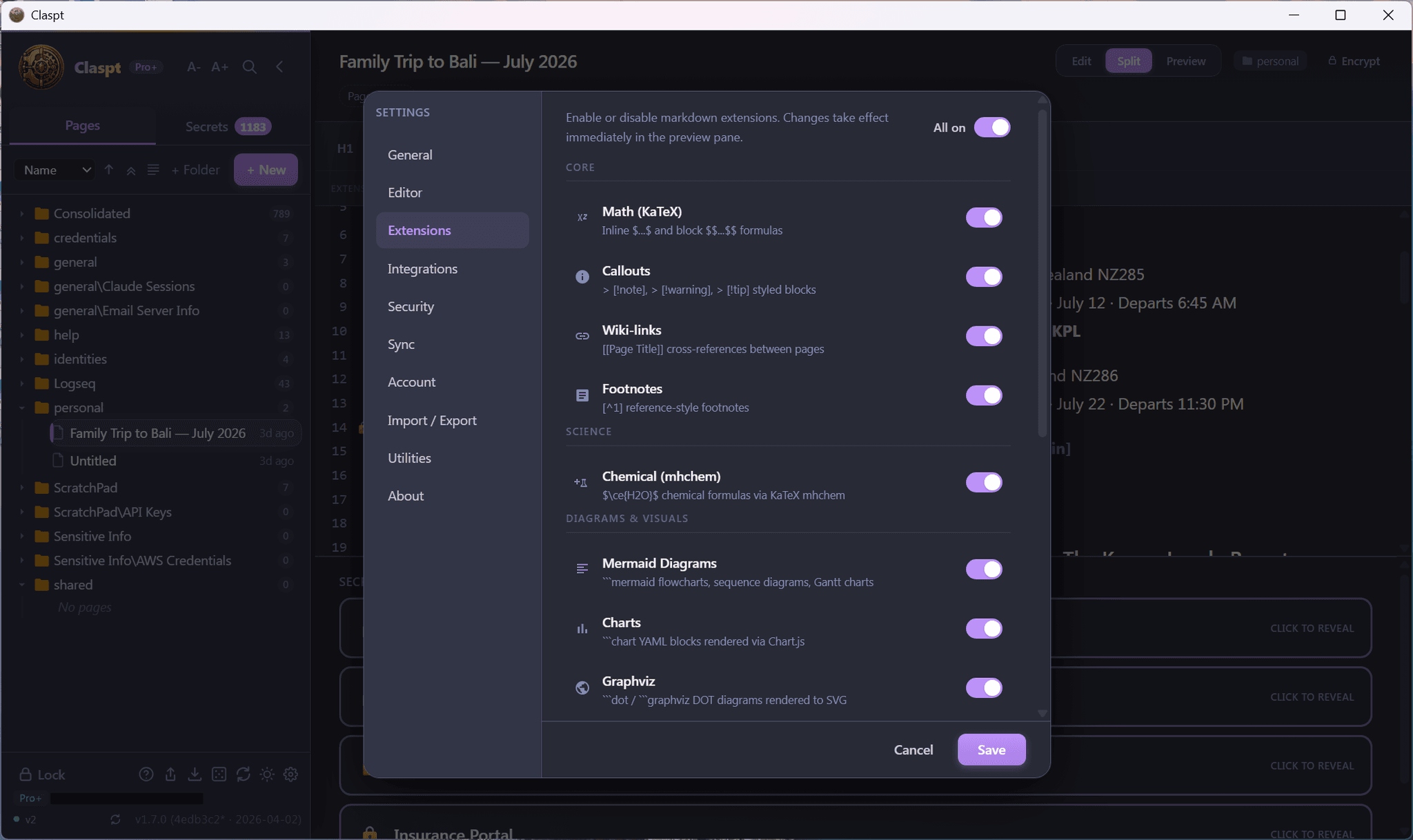Switch off Mermaid Diagrams toggle
Viewport: 1413px width, 840px height.
(984, 569)
